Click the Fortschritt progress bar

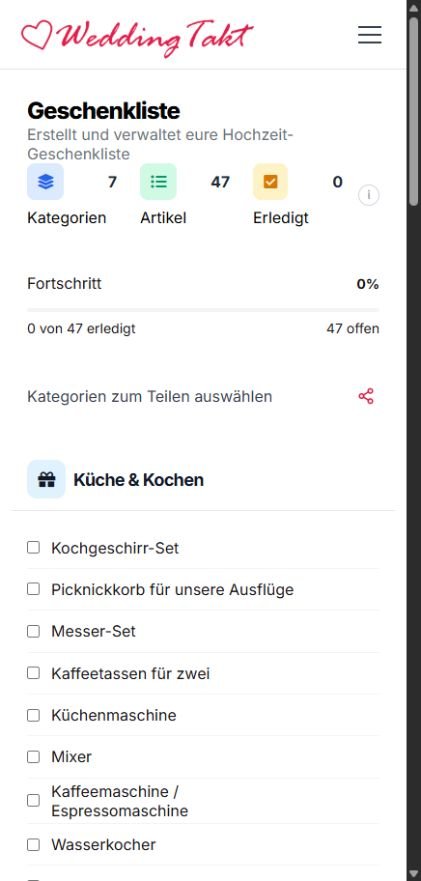click(203, 310)
